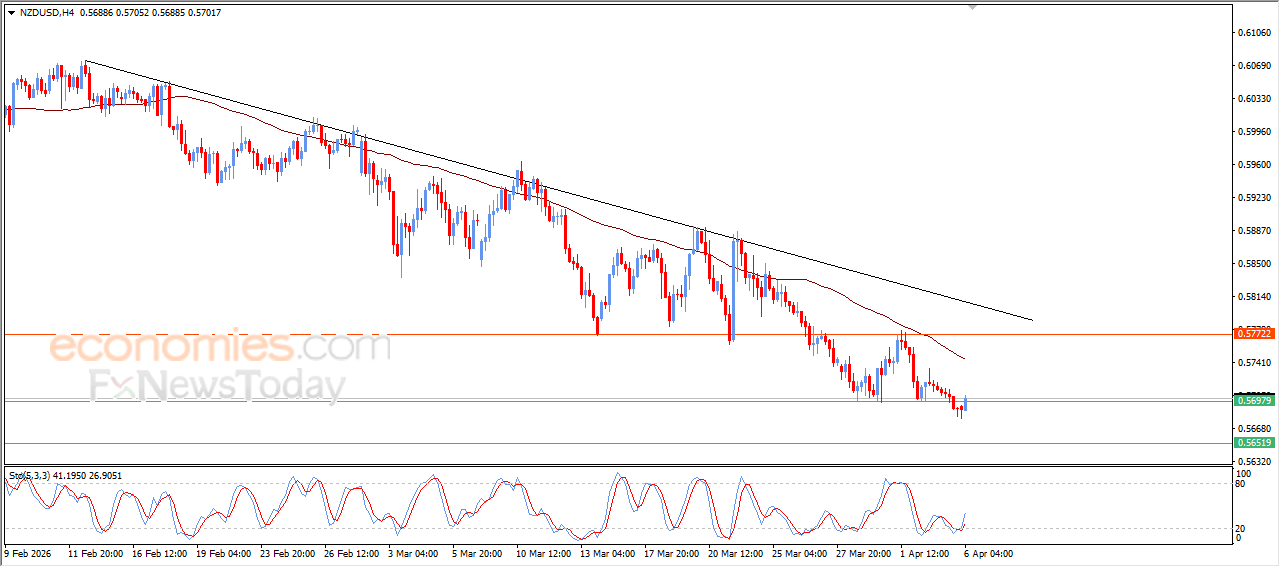
Task: Click the orange horizontal resistance line
Action: pyautogui.click(x=400, y=334)
